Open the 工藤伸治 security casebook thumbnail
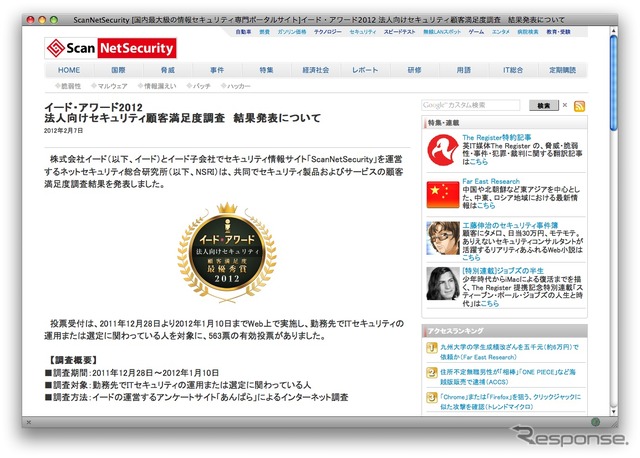Screen dimensions: 640x458 [441, 237]
